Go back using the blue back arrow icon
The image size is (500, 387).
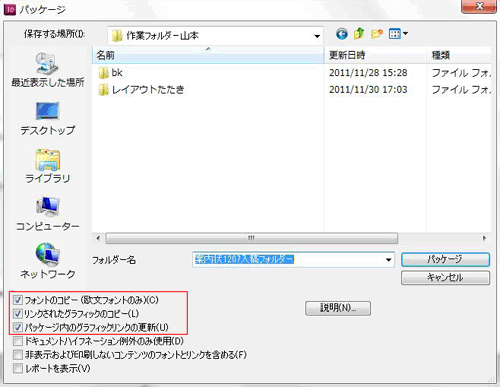[342, 34]
